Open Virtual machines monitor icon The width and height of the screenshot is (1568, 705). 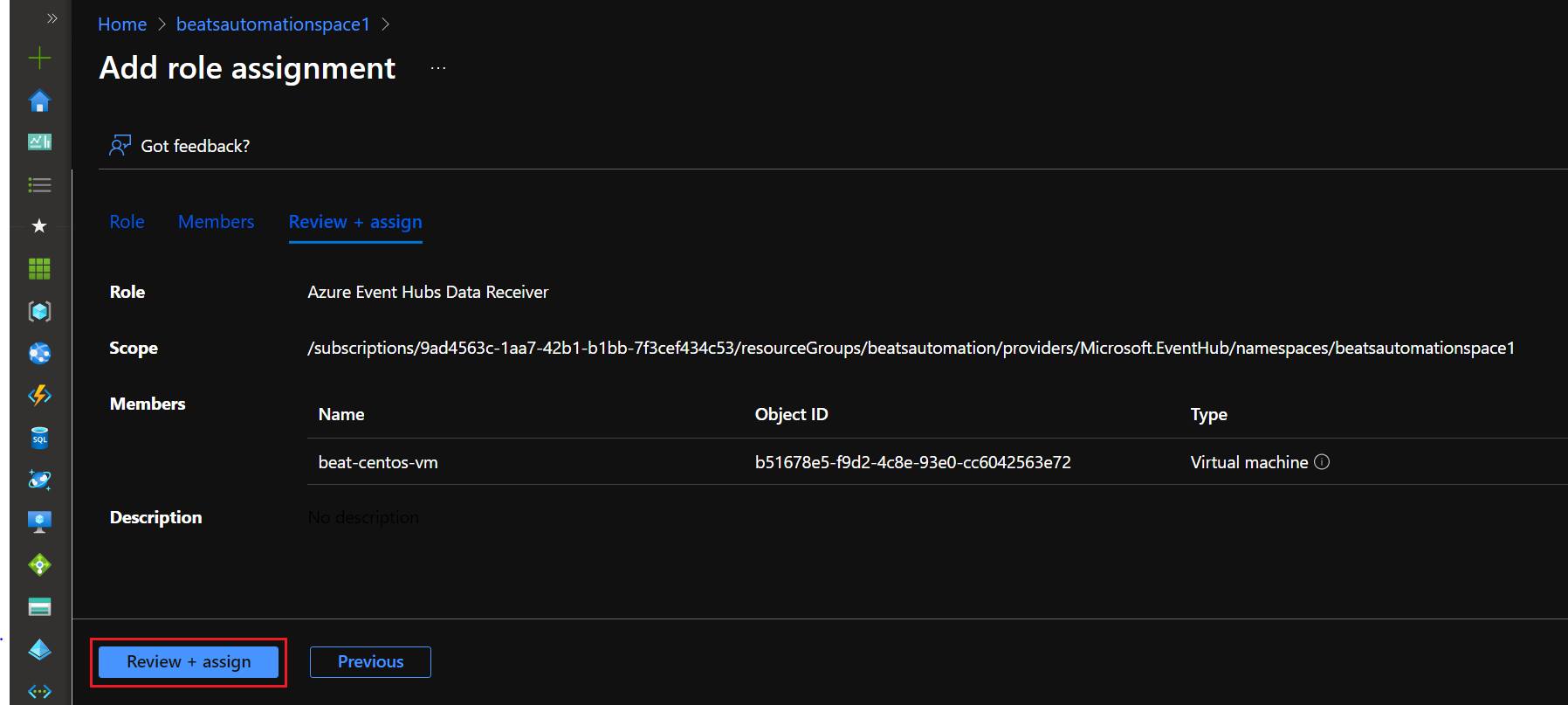click(39, 522)
